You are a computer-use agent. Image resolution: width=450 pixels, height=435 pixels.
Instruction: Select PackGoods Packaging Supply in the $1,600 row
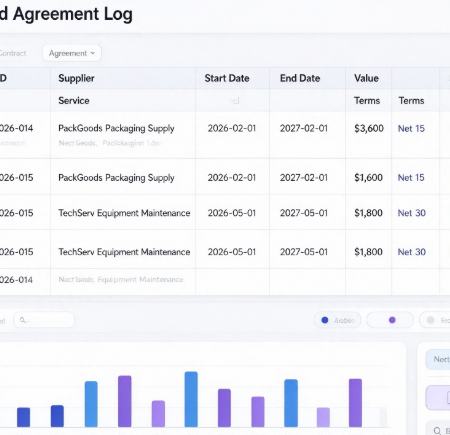116,178
